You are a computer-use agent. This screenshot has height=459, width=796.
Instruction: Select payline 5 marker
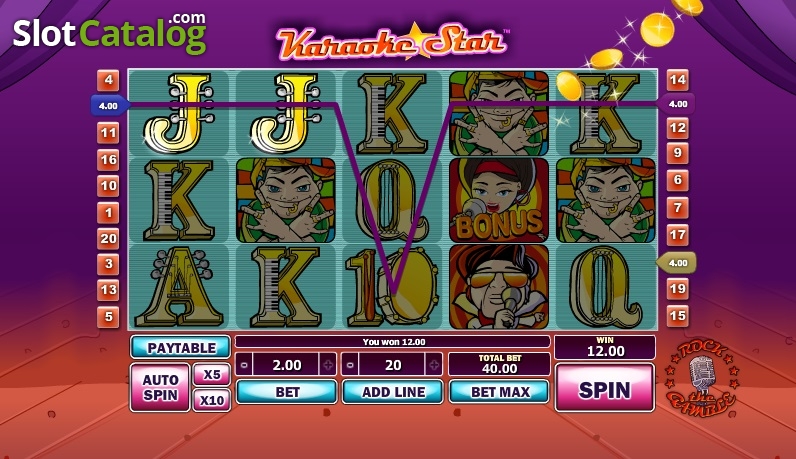108,316
